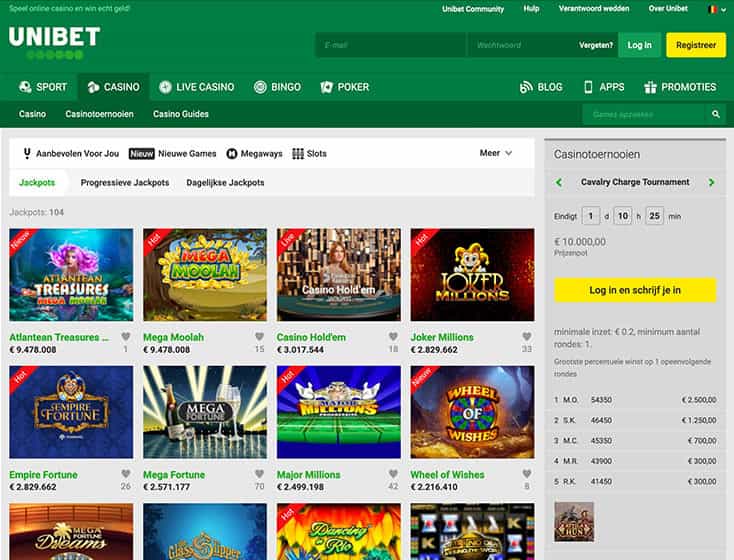Switch to Dagelijkse Jackpots tab
Viewport: 734px width, 560px height.
coord(225,183)
